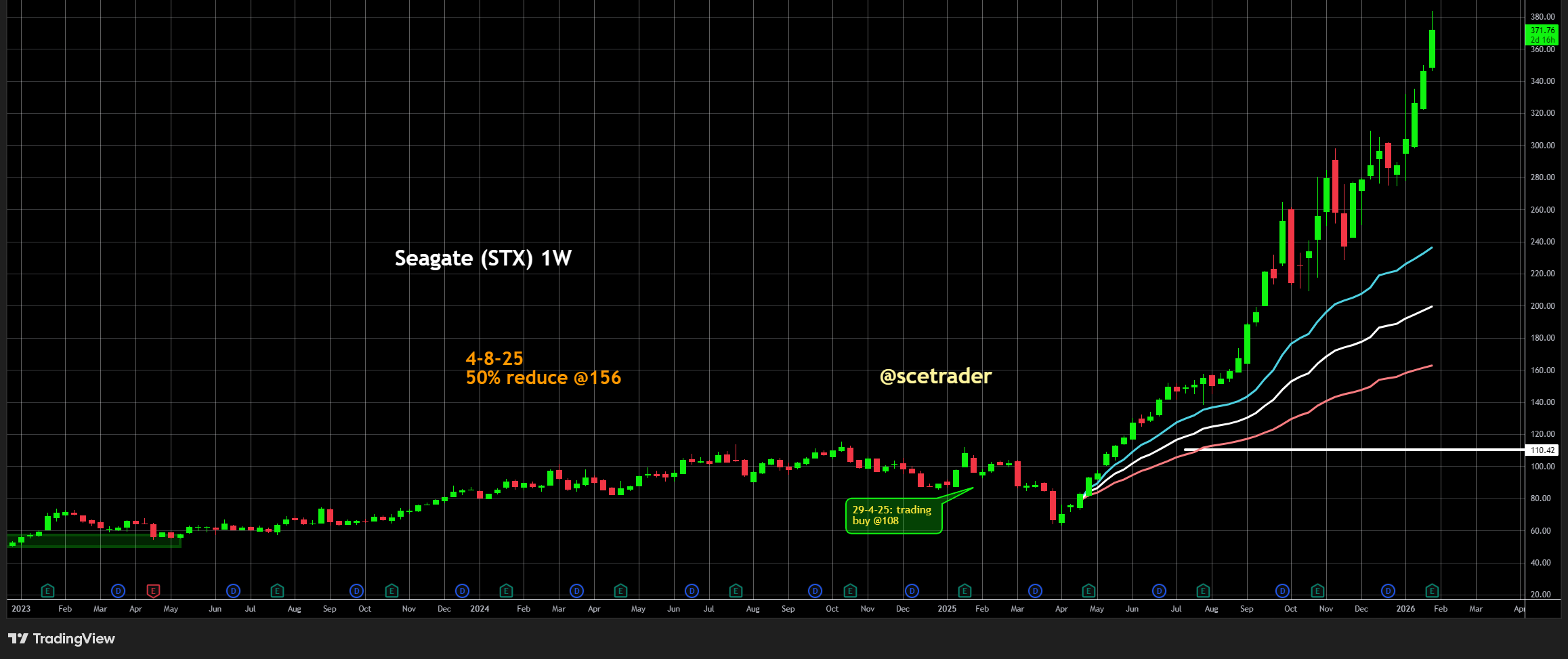Click the earnings marker in January 2025
Image resolution: width=1568 pixels, height=659 pixels.
[965, 591]
